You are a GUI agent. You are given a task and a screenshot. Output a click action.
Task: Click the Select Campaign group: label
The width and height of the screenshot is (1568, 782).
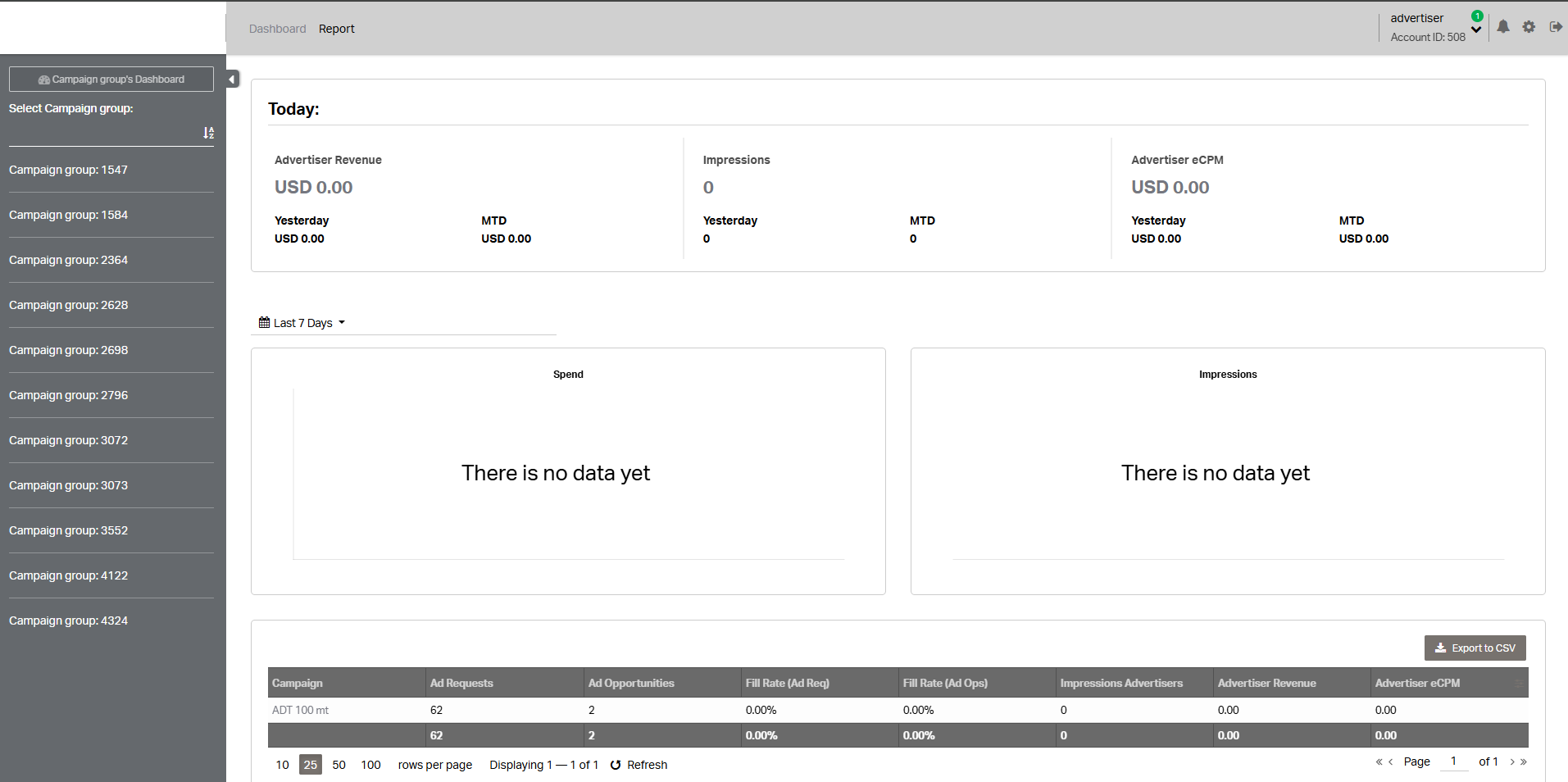70,108
